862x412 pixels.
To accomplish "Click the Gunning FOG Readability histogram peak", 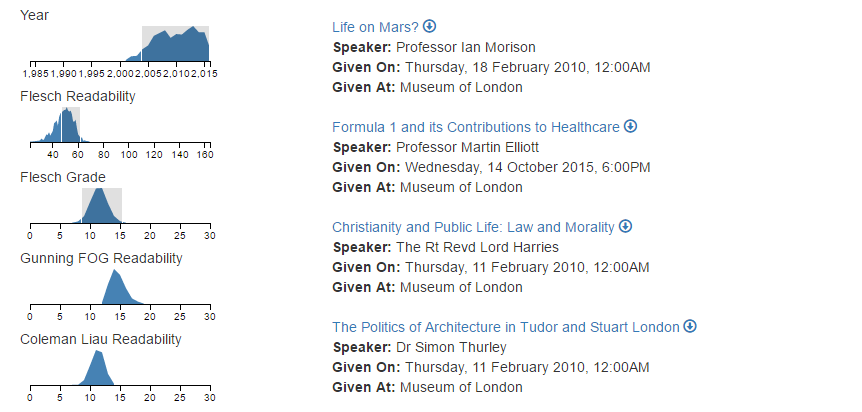I will [x=115, y=273].
